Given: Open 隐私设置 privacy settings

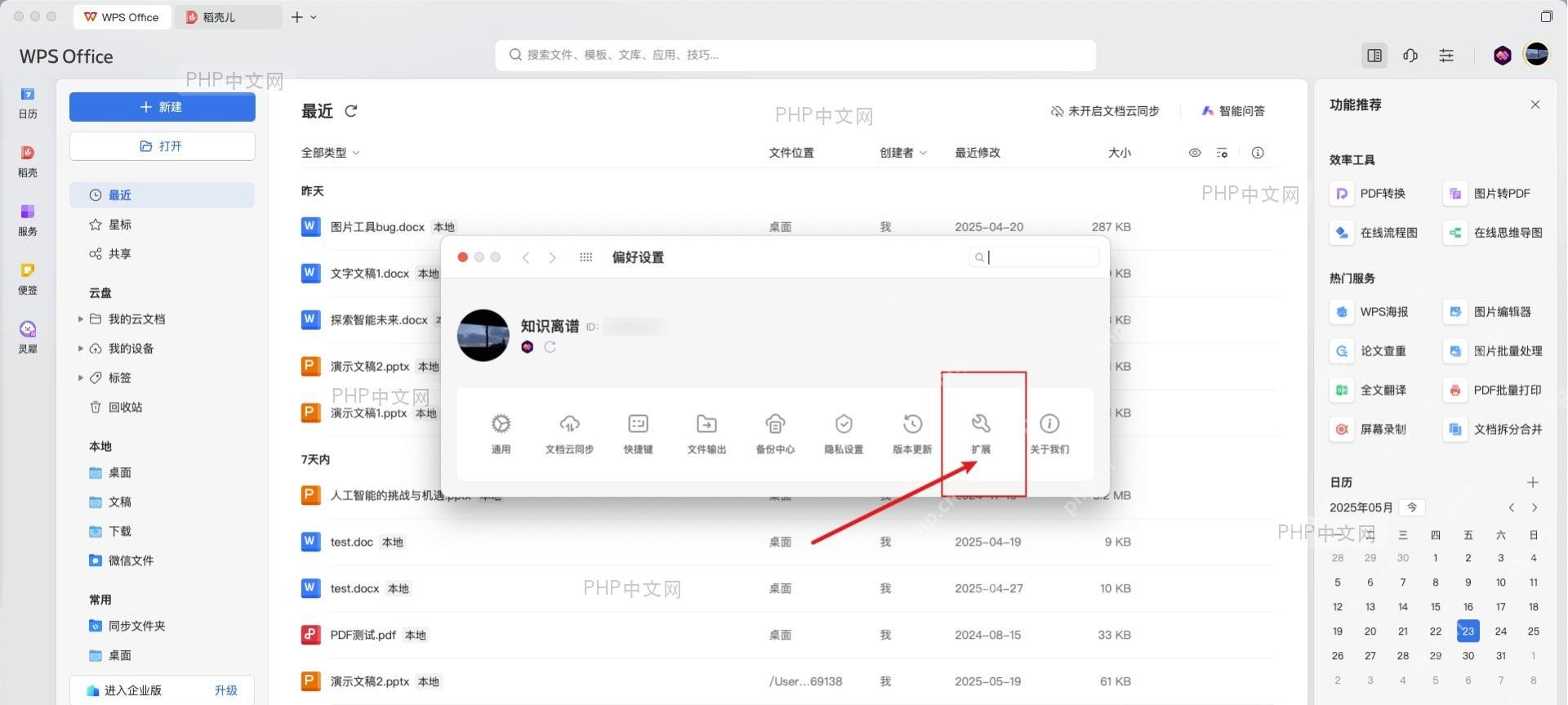Looking at the screenshot, I should pyautogui.click(x=844, y=433).
